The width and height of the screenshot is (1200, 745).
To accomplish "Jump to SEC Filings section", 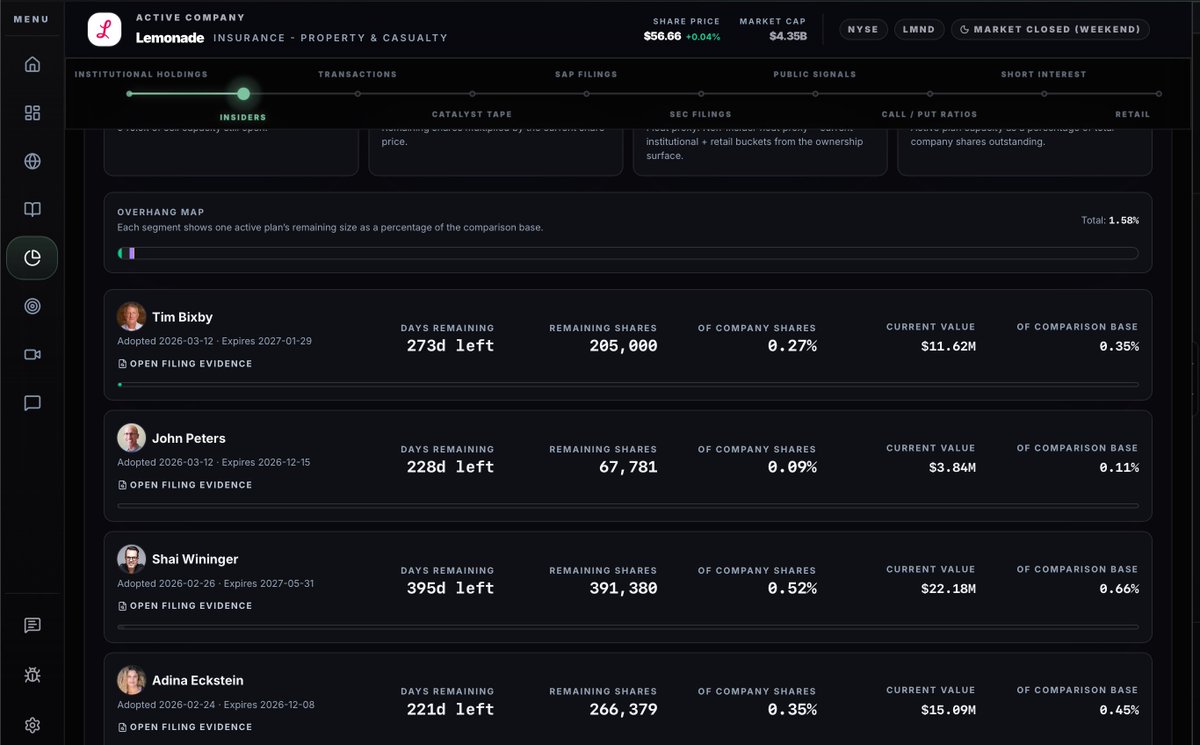I will click(x=700, y=114).
